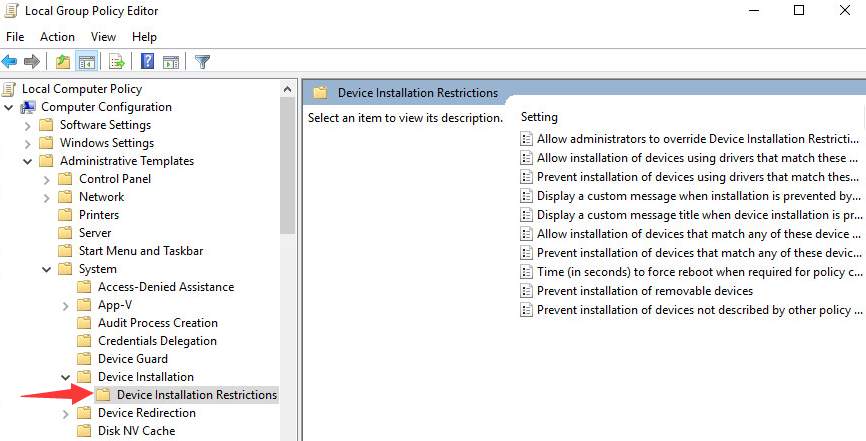The width and height of the screenshot is (866, 441).
Task: Click the tree pane vertical scrollbar thumb
Action: (x=287, y=165)
